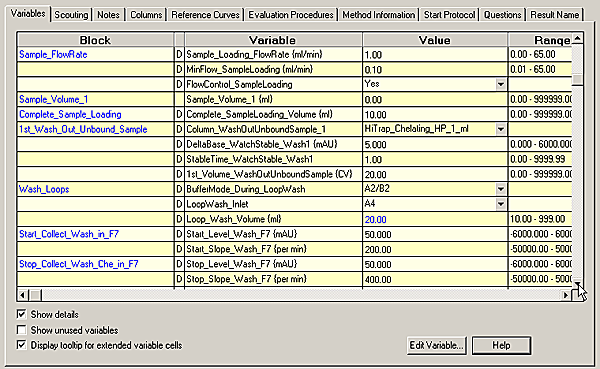The height and width of the screenshot is (369, 600).
Task: Edit DeltaBase_WatchStable_Wash1 value 5.000
Action: (x=435, y=144)
